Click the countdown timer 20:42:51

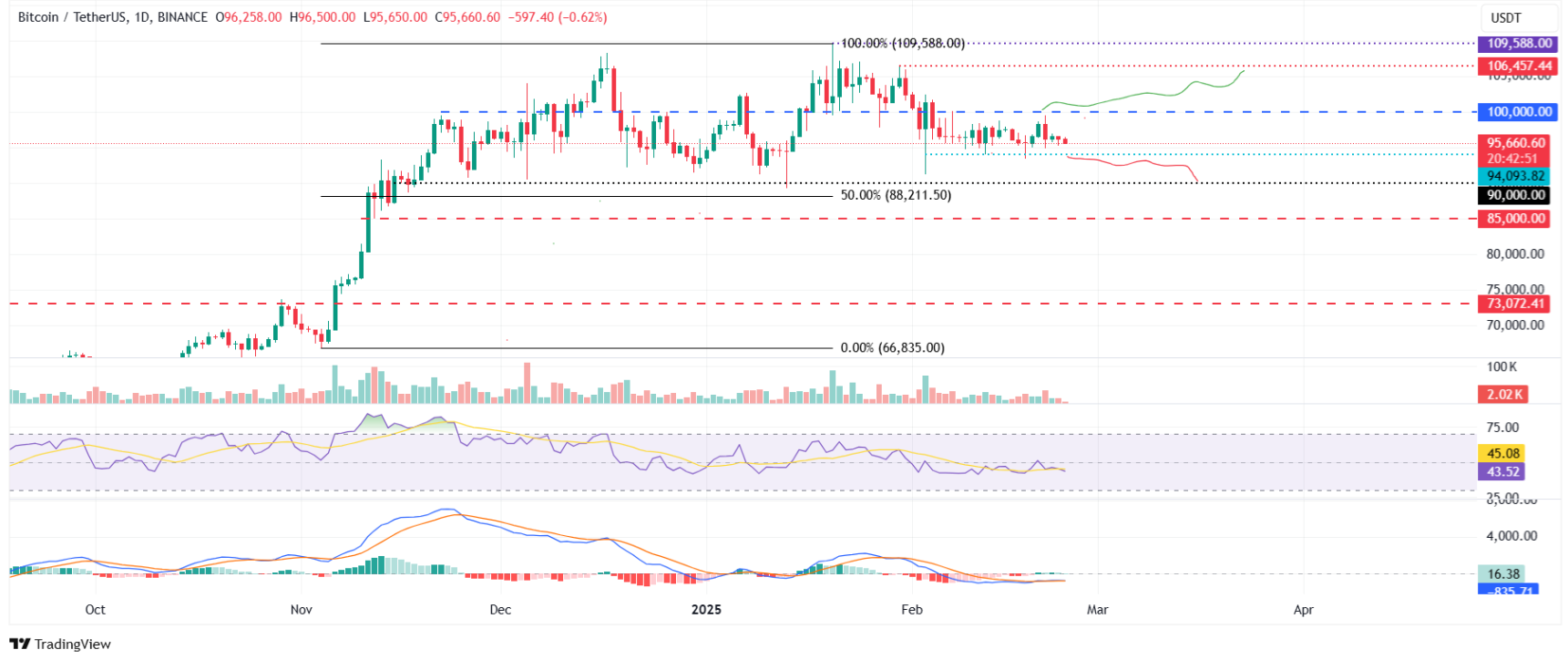tap(1512, 159)
